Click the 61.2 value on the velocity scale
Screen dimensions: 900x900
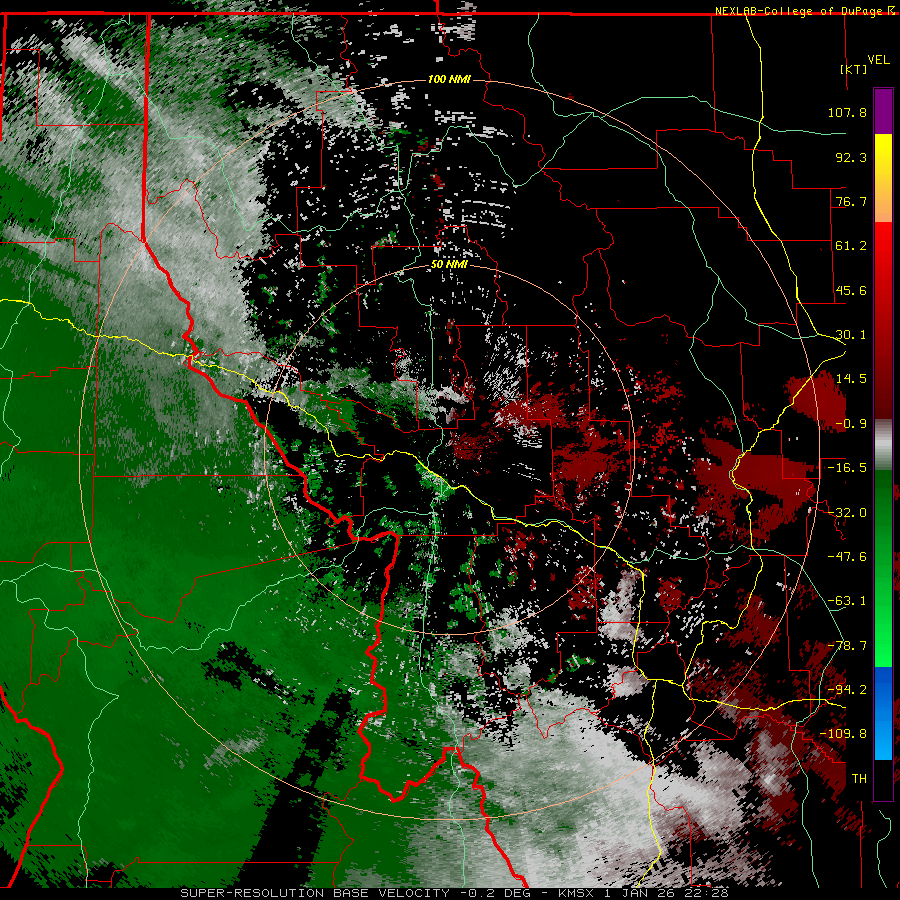851,246
